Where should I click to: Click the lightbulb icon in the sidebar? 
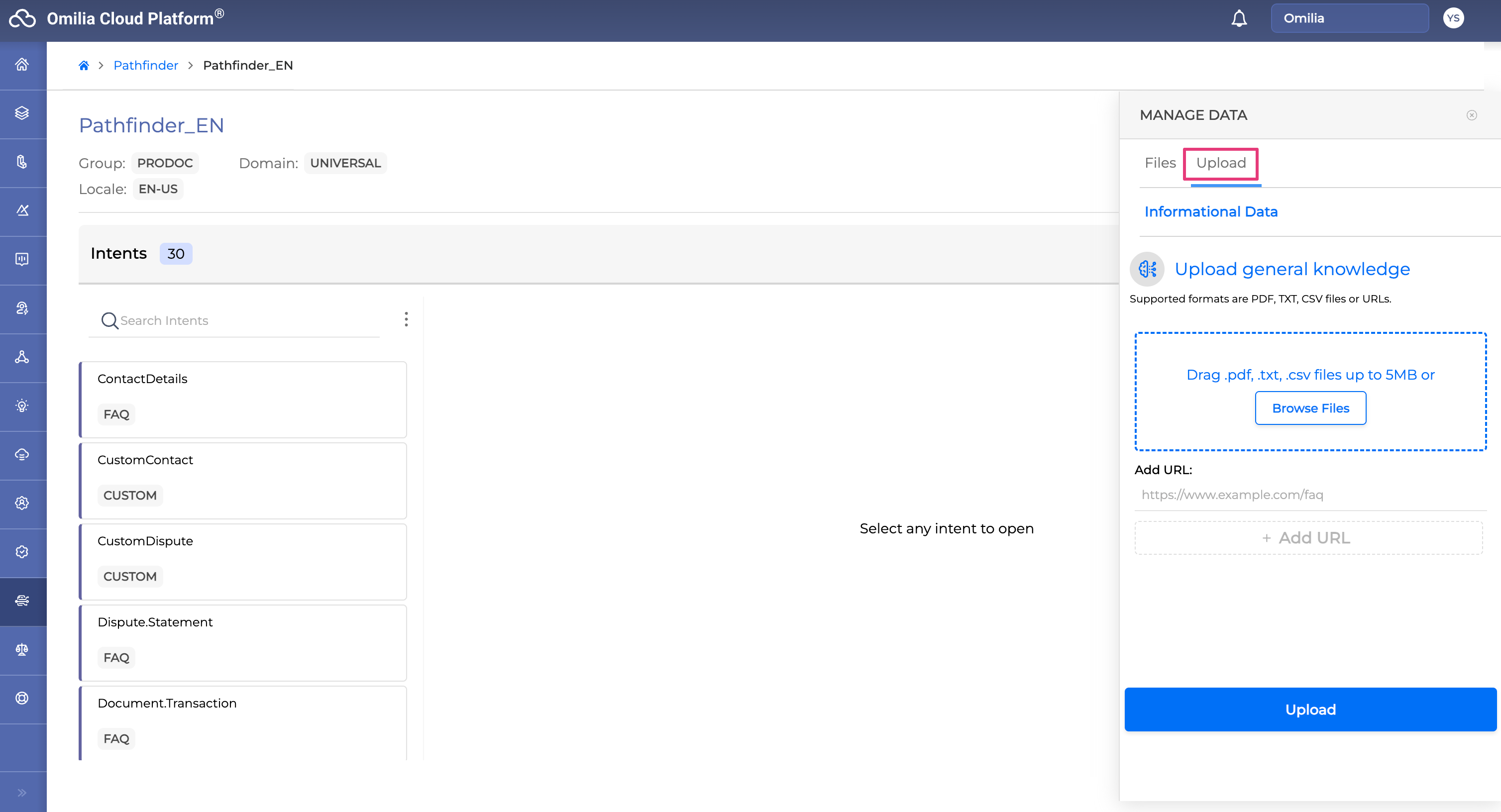22,406
